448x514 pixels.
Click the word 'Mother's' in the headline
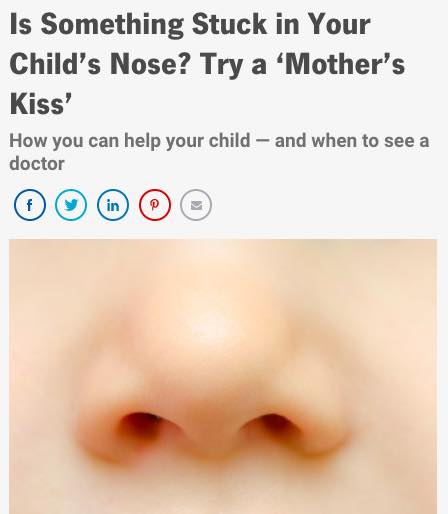coord(342,64)
